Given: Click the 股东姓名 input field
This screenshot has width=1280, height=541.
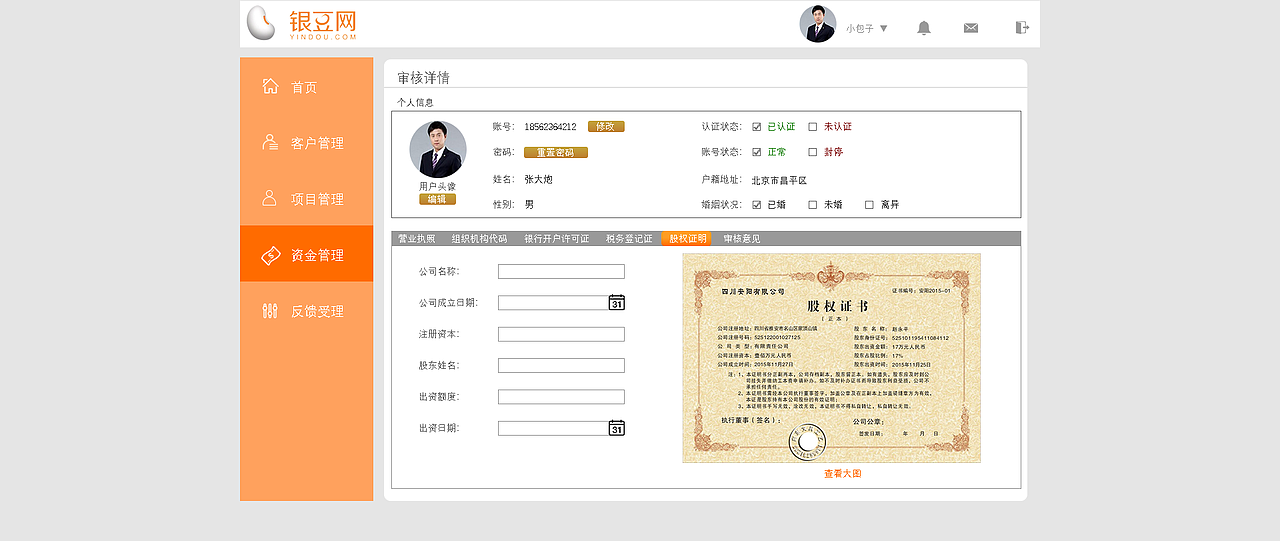Looking at the screenshot, I should 561,366.
